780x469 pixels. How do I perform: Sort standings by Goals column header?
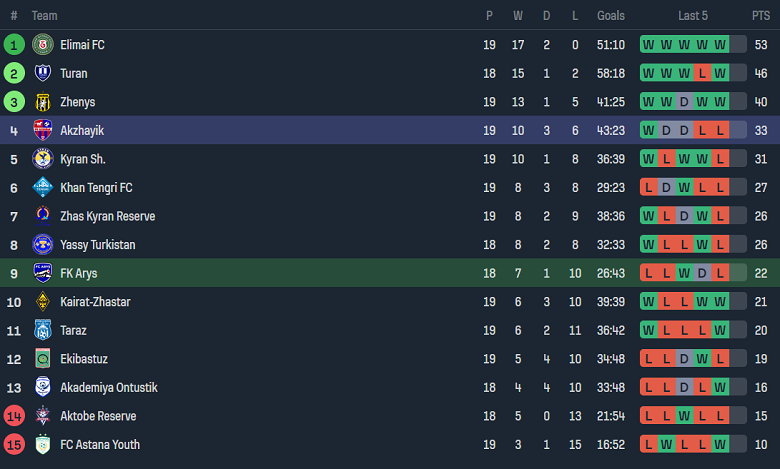coord(611,16)
